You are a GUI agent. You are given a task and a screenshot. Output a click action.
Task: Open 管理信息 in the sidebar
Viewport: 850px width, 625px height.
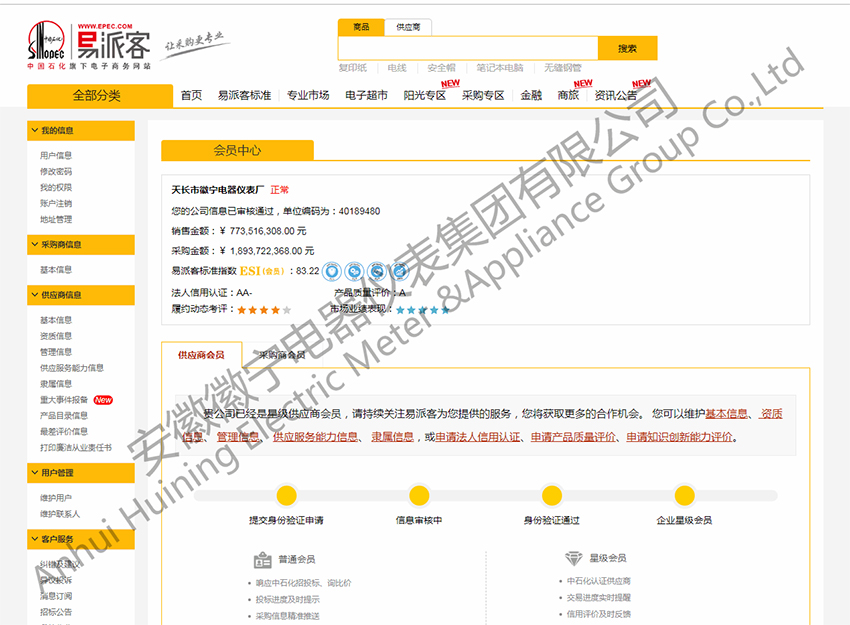[x=56, y=352]
